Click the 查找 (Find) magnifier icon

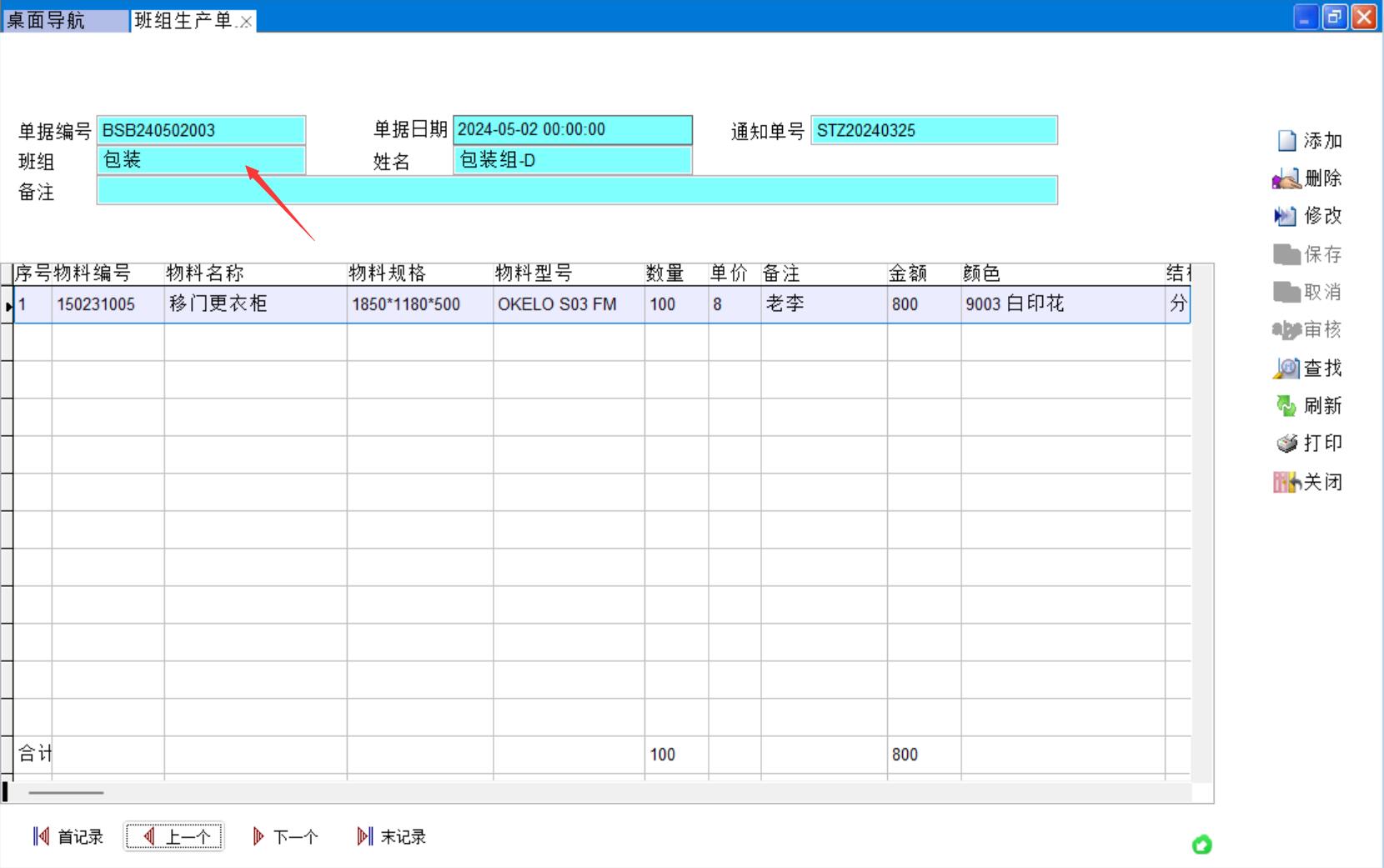click(1286, 368)
